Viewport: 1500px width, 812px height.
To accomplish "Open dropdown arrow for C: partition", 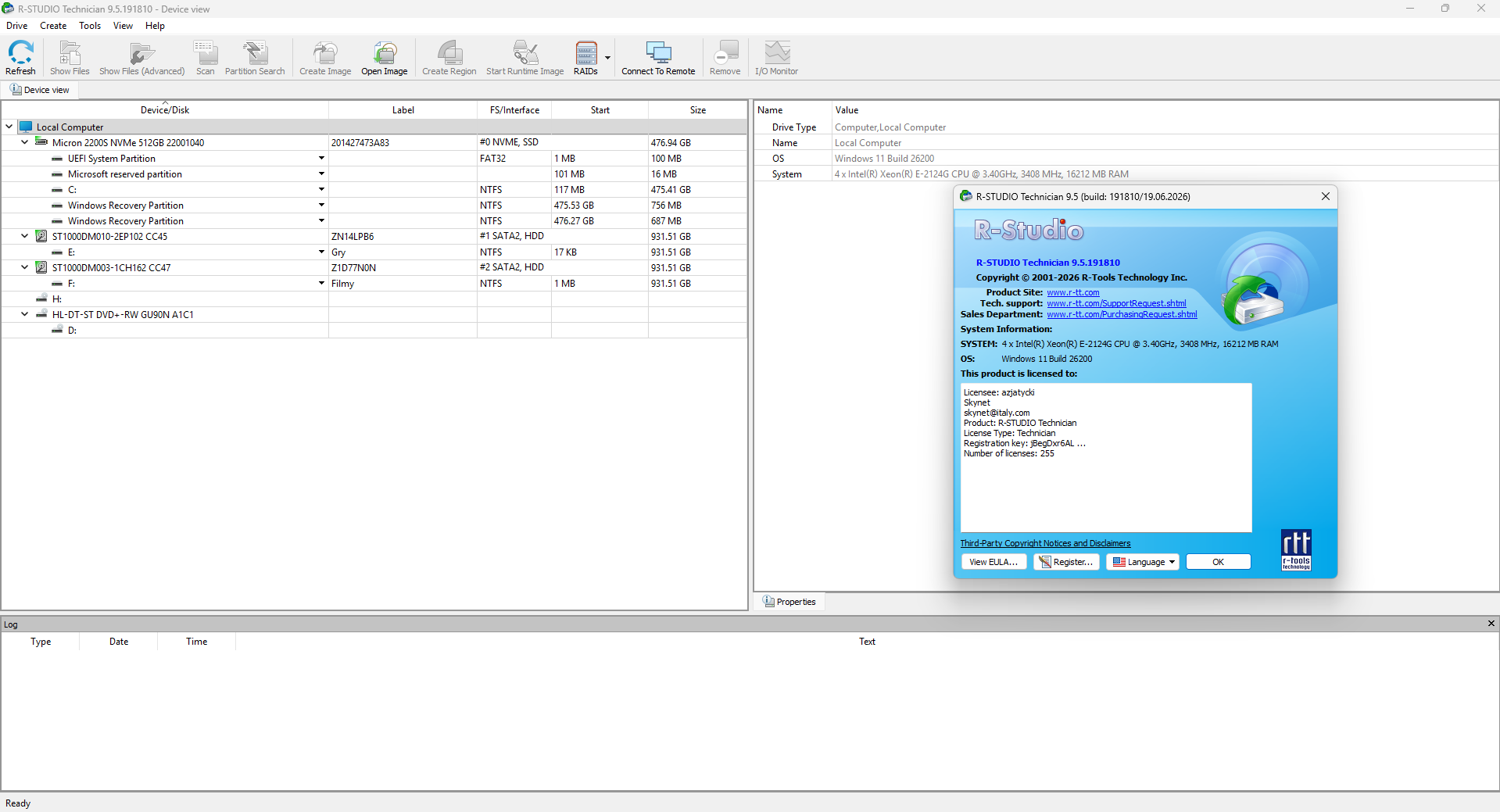I will [321, 189].
